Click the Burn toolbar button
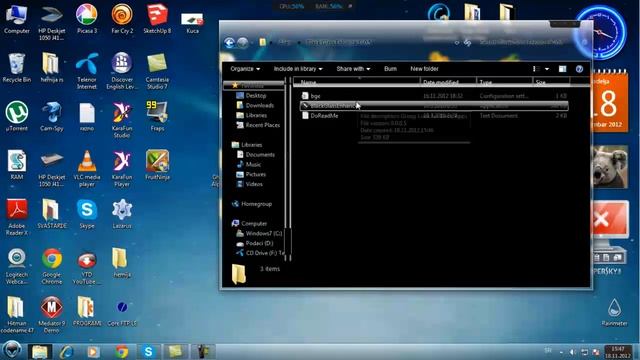Viewport: 640px width, 360px height. click(390, 69)
